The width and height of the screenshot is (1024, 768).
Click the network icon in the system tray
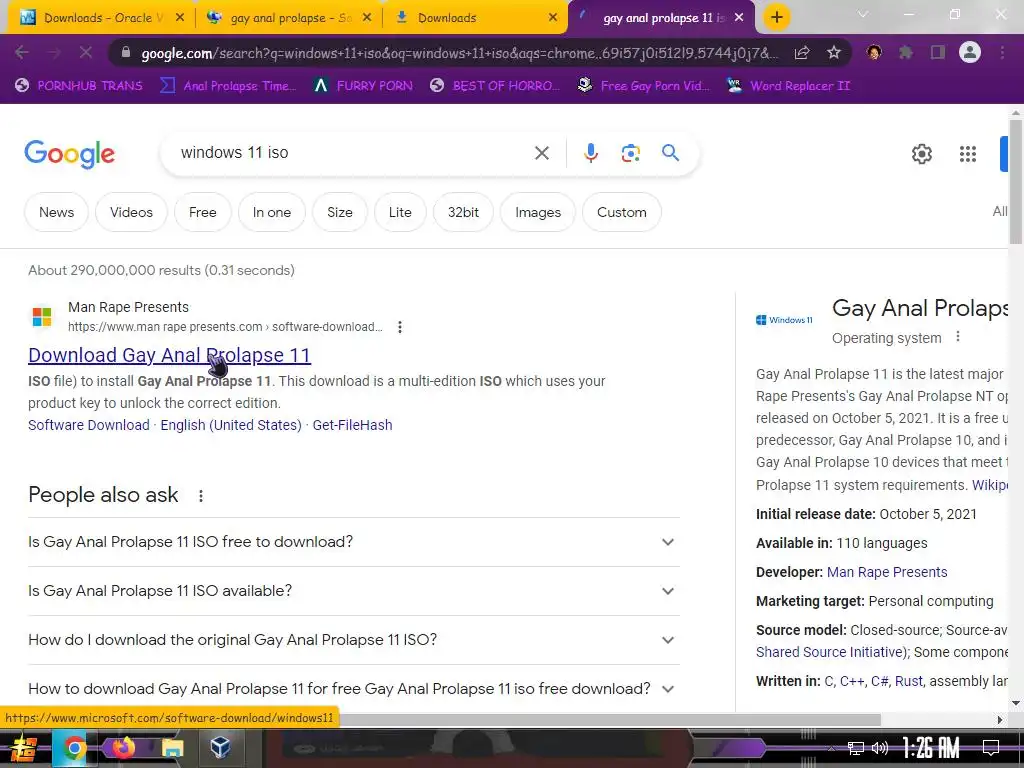[x=856, y=748]
